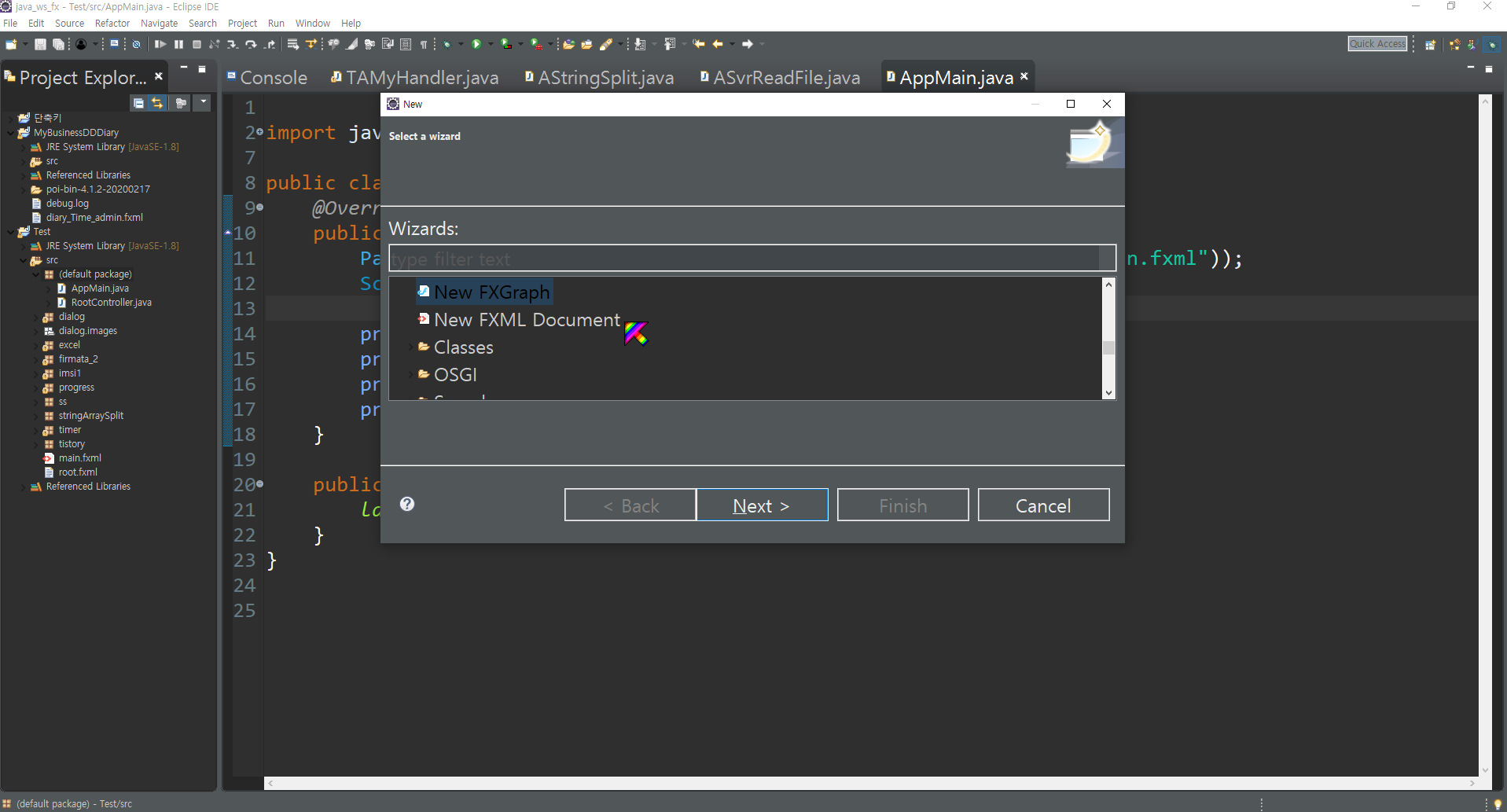Toggle Use Step Filters

click(x=311, y=45)
